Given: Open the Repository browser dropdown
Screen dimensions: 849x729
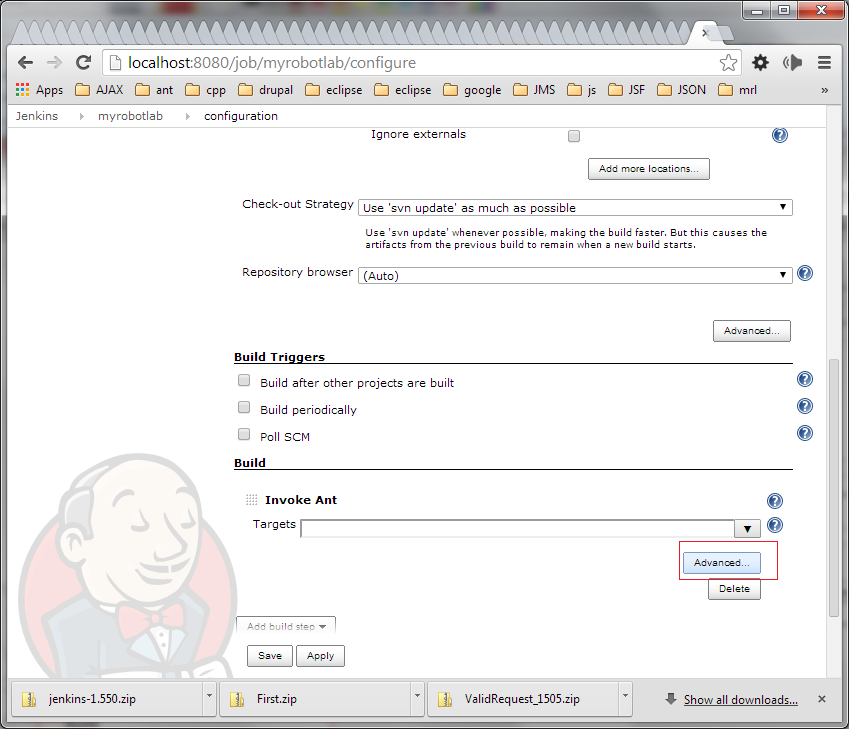Looking at the screenshot, I should coord(575,275).
